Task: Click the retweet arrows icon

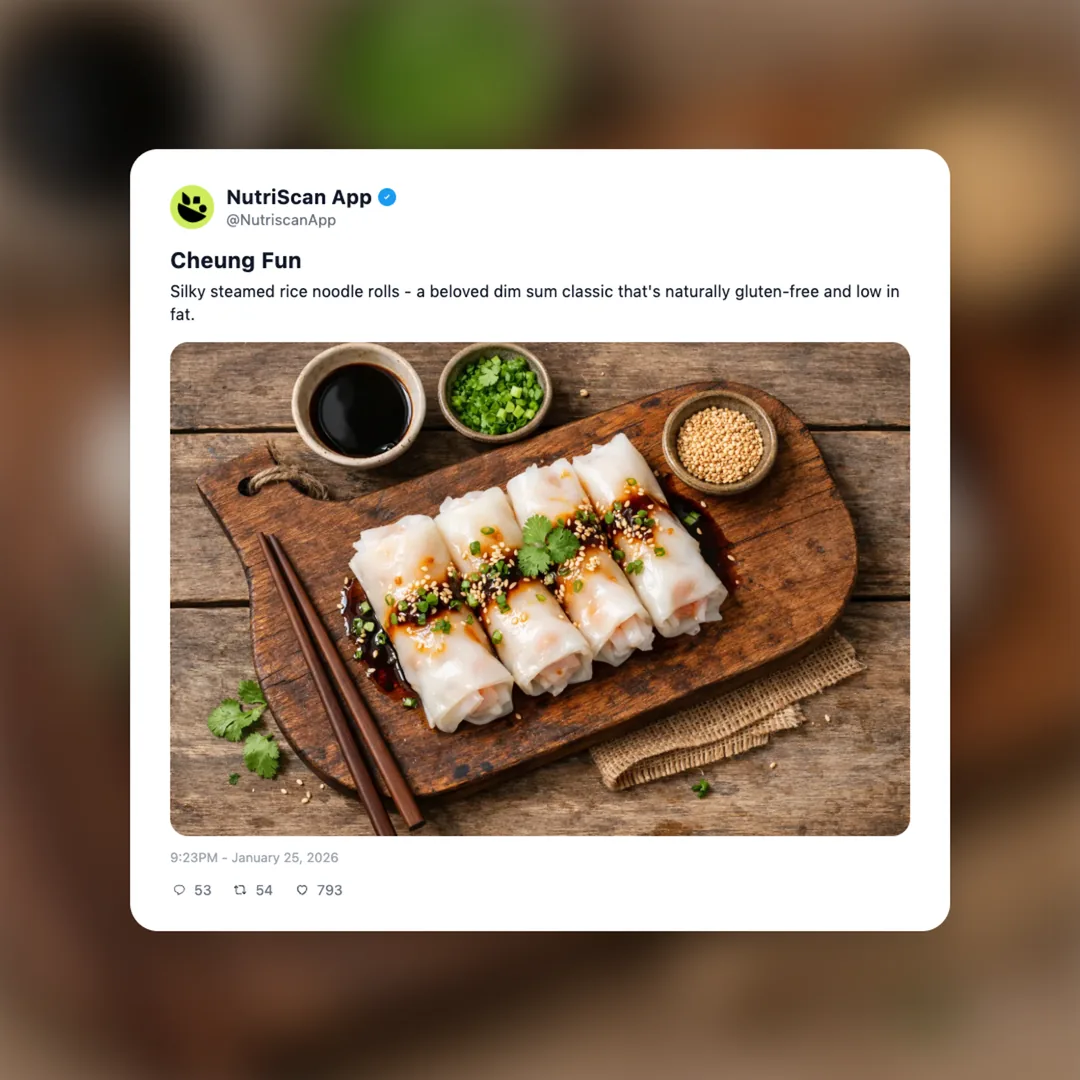Action: [x=240, y=890]
